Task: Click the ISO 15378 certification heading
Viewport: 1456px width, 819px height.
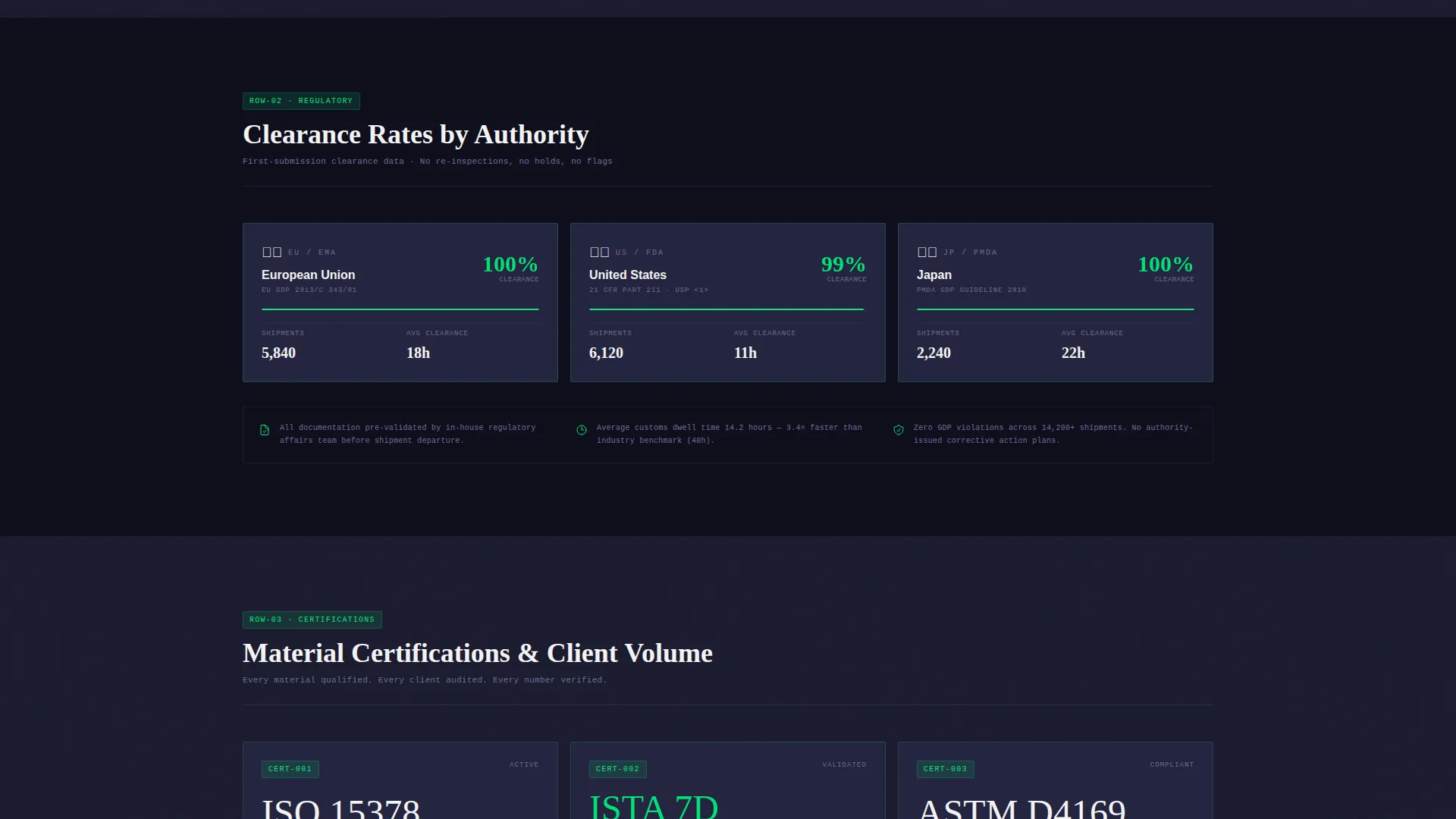Action: (x=340, y=808)
